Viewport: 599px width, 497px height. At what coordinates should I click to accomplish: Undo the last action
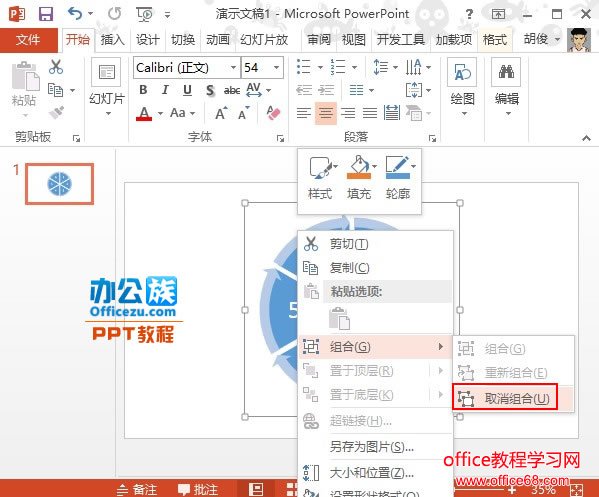tap(75, 14)
